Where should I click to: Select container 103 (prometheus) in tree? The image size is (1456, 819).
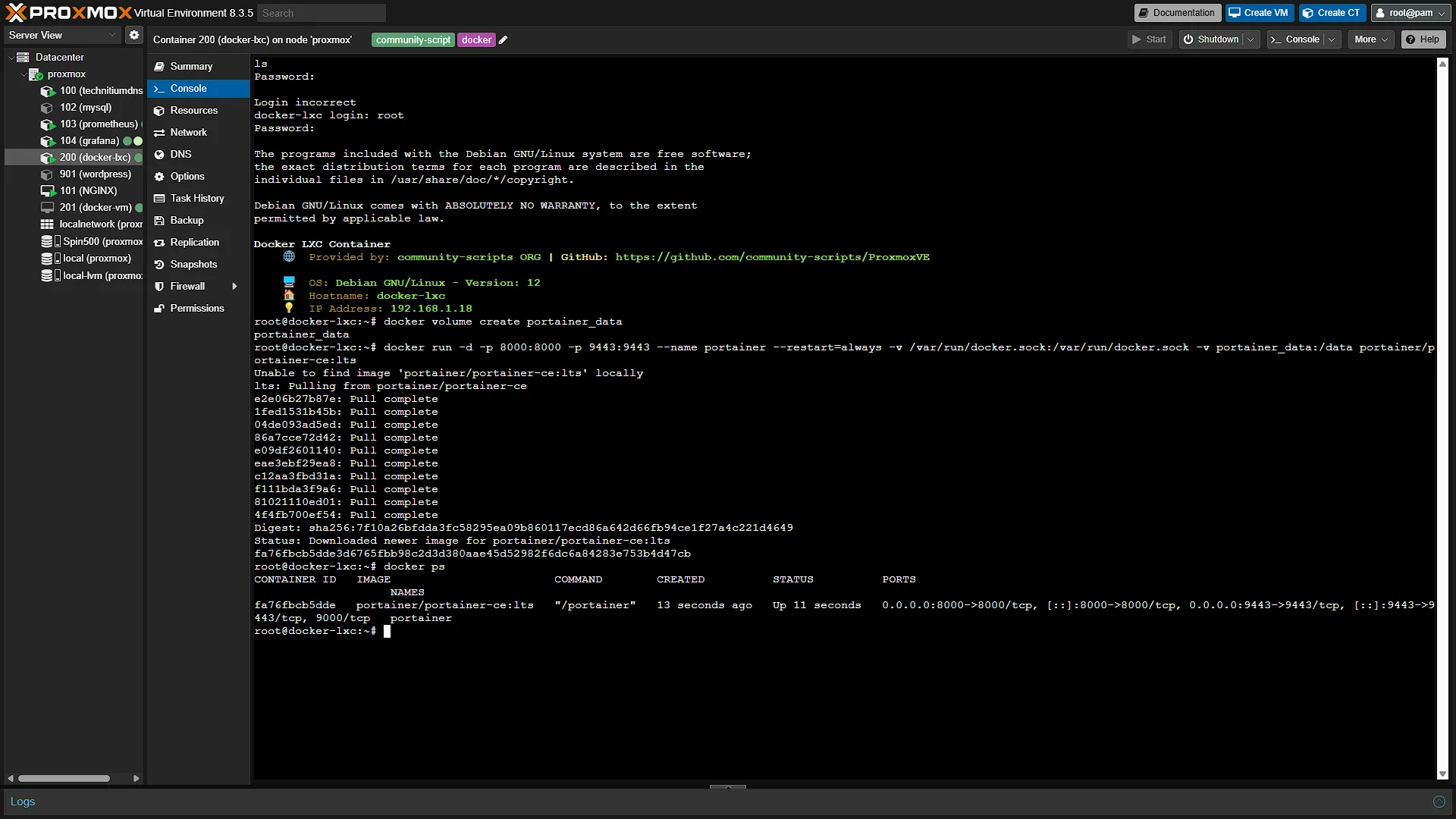tap(98, 124)
